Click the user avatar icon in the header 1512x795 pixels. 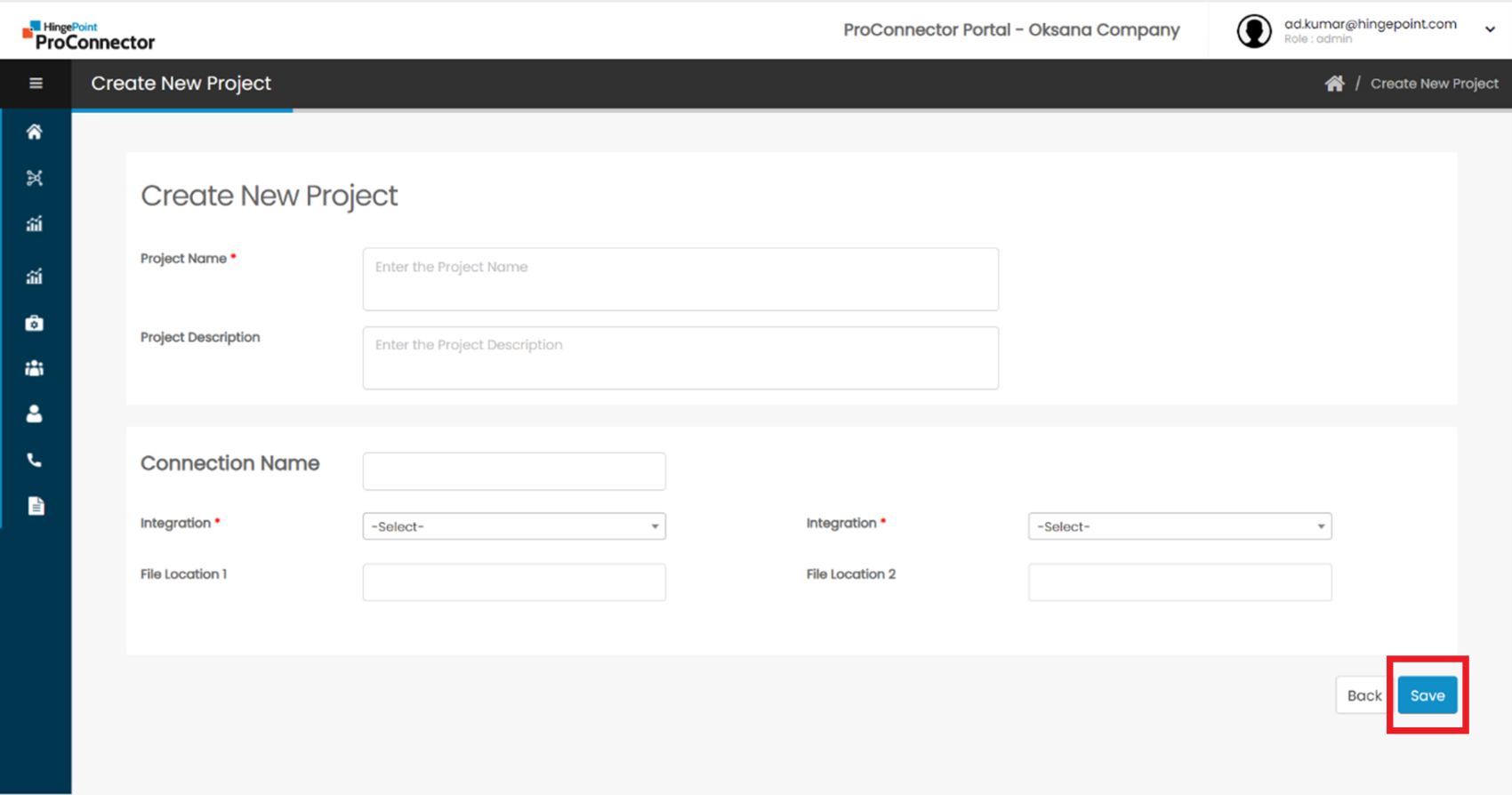tap(1254, 31)
